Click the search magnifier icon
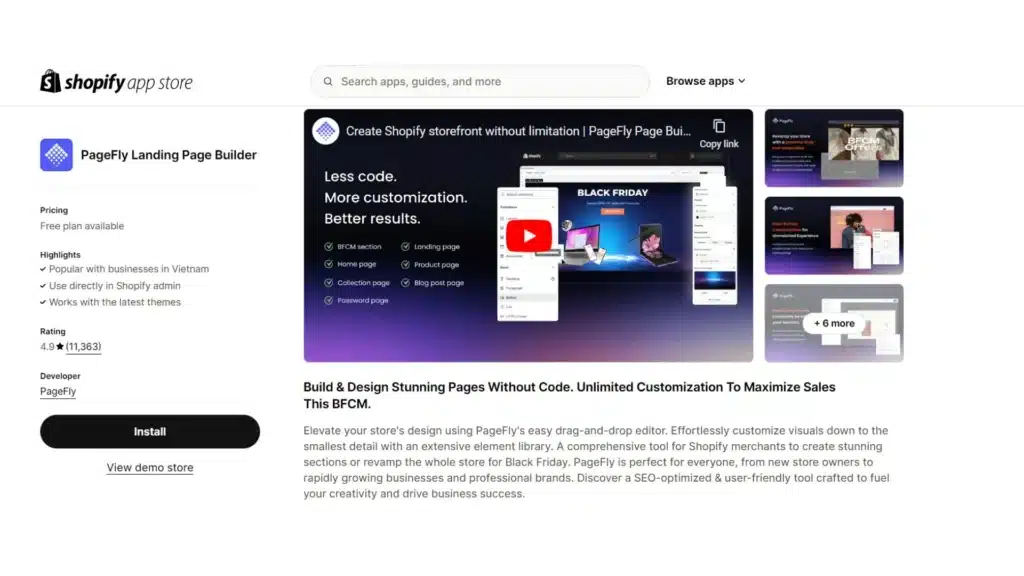This screenshot has height=576, width=1024. pyautogui.click(x=328, y=81)
